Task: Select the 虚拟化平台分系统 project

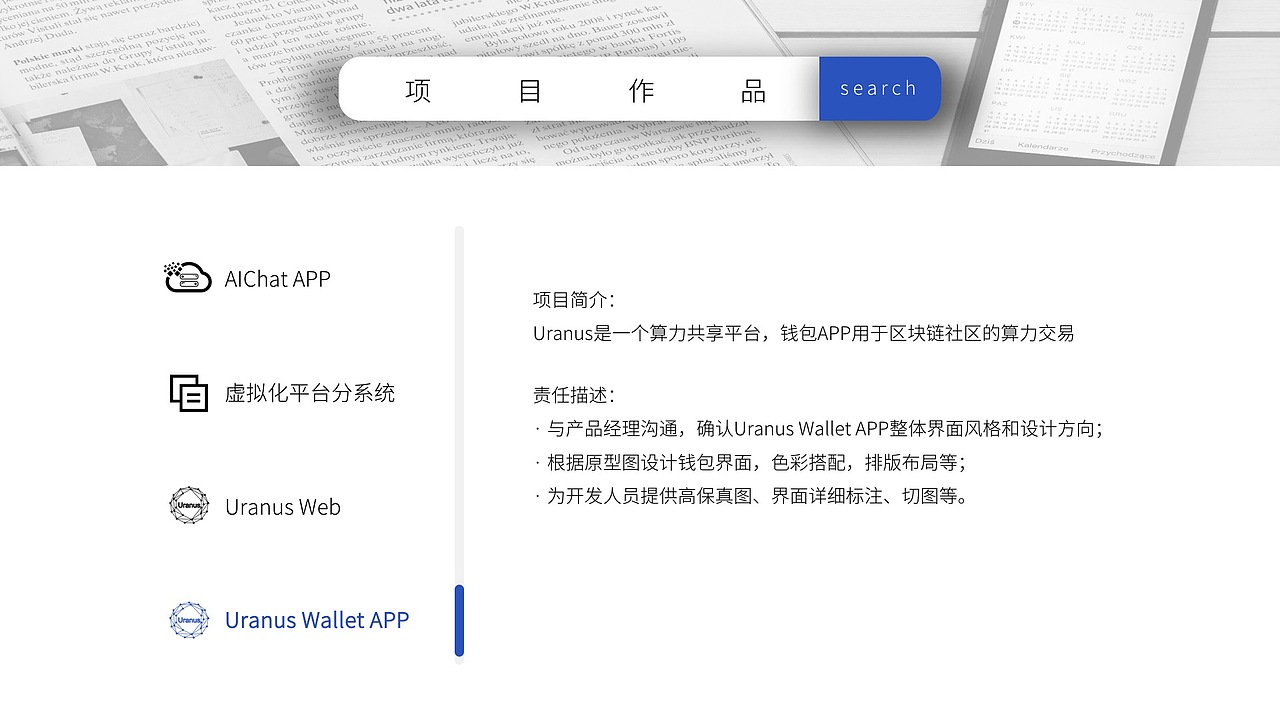Action: (311, 393)
